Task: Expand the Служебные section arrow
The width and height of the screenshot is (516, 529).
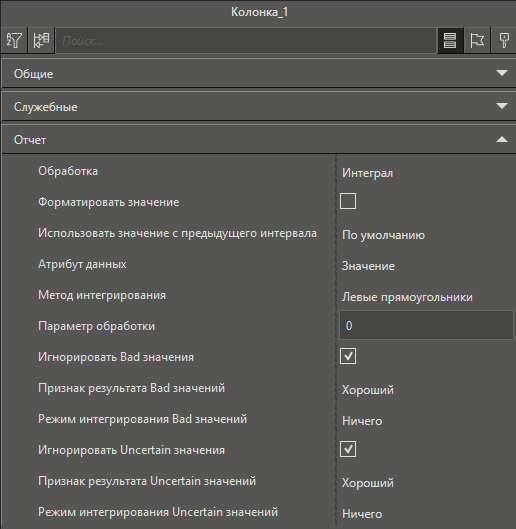Action: 502,106
